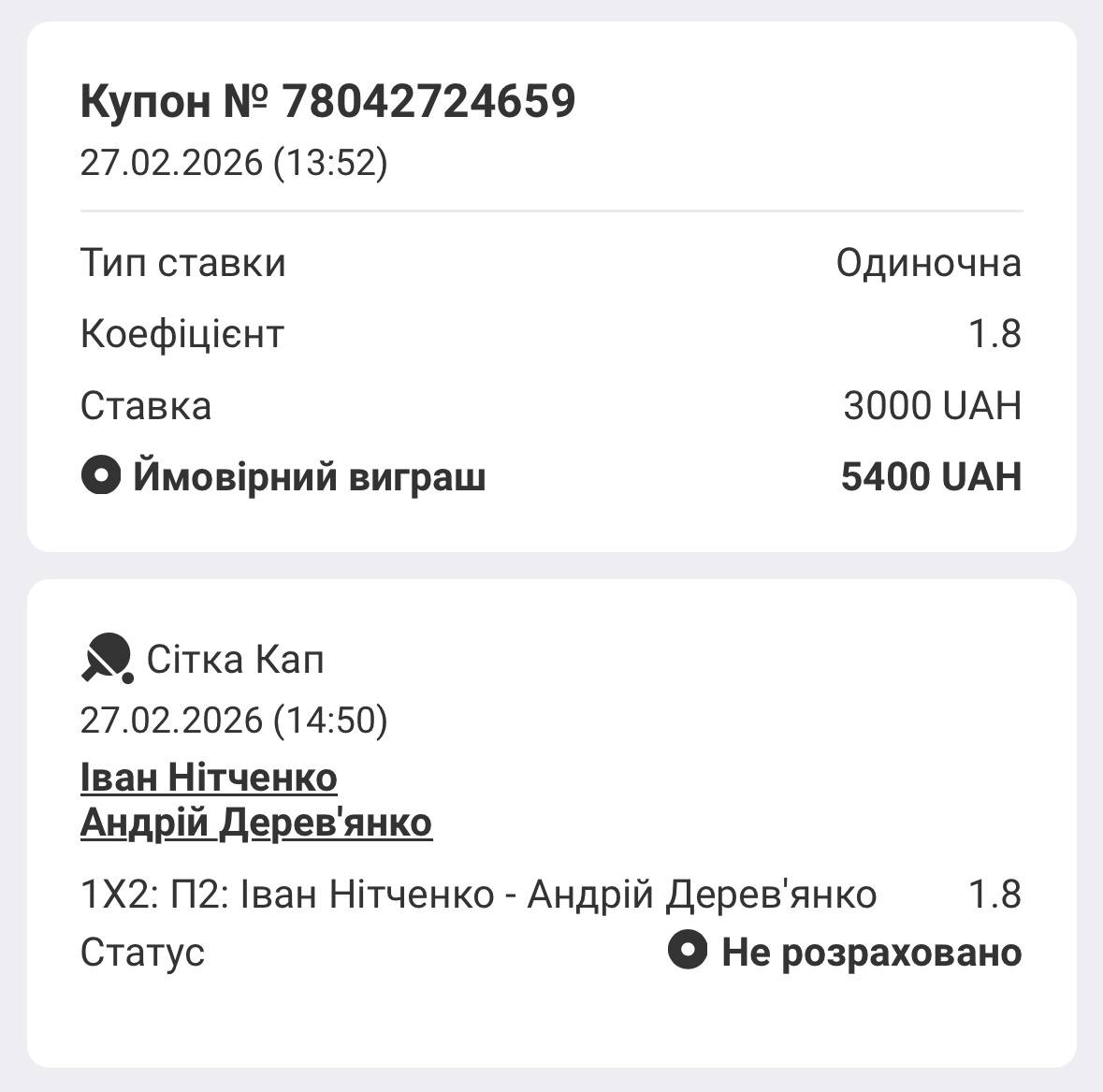The width and height of the screenshot is (1103, 1092).
Task: Click the match time 27.02.2026 (14:50)
Action: point(234,720)
